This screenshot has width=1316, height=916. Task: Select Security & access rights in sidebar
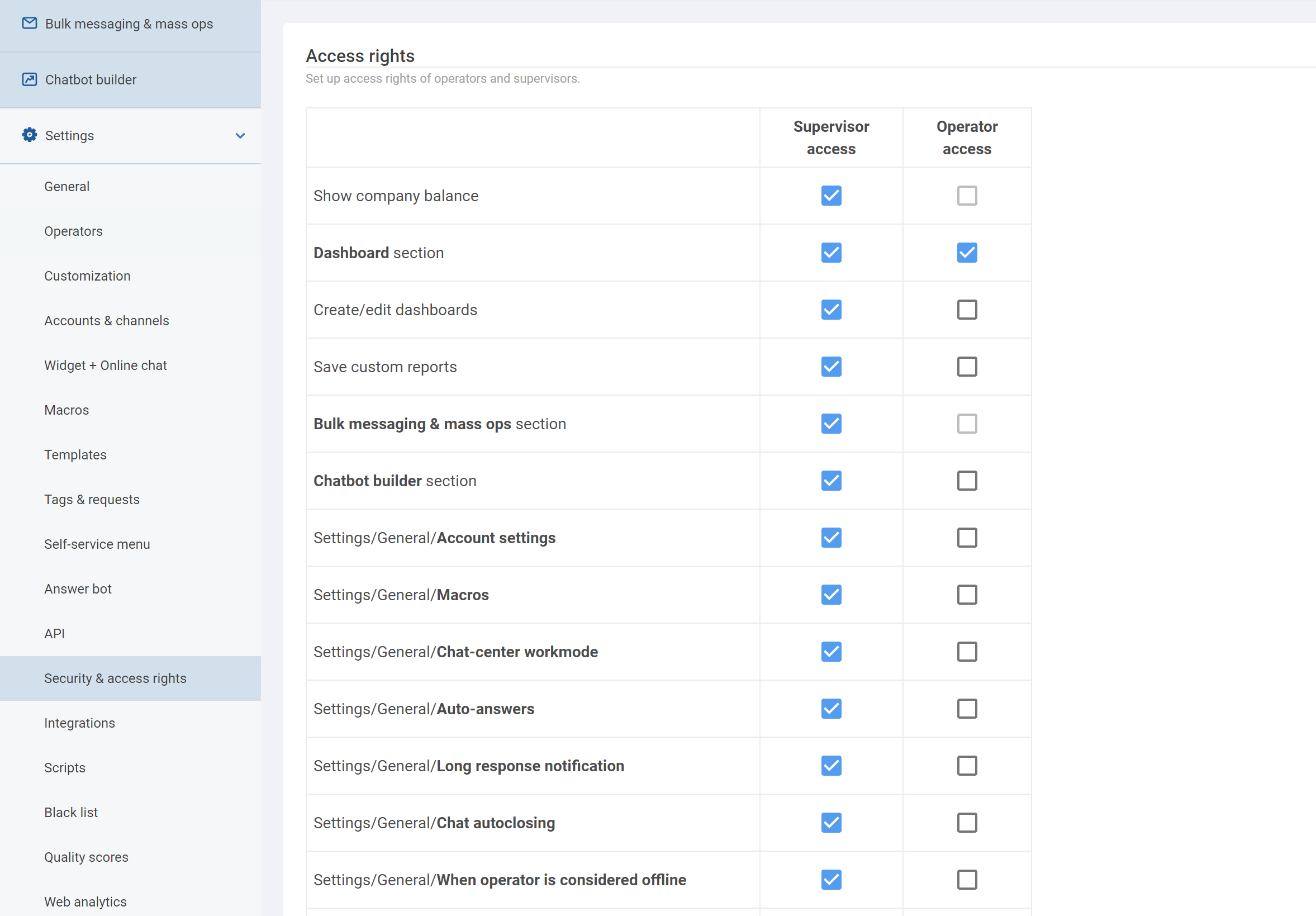point(115,678)
